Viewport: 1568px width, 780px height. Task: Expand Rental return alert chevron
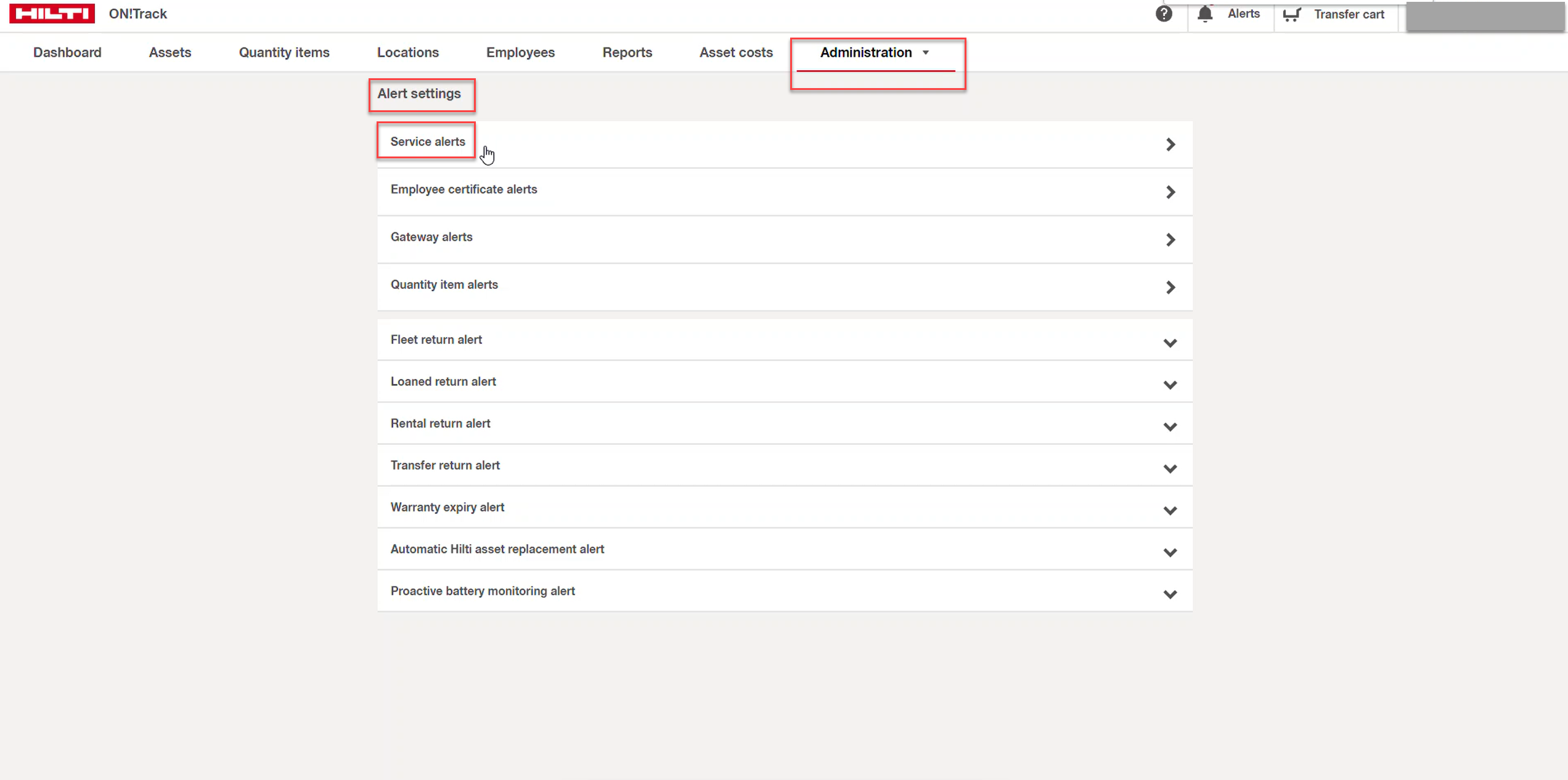point(1170,427)
